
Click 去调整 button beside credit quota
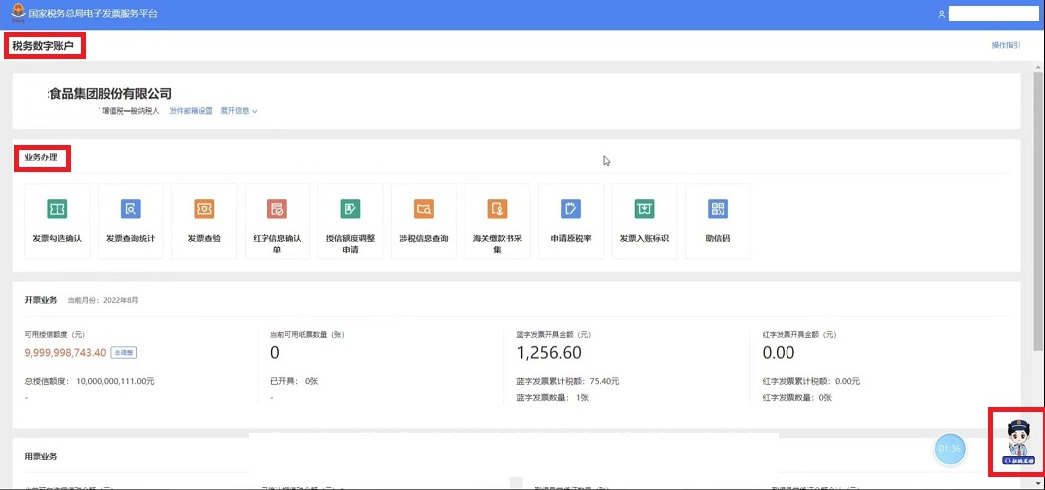123,352
